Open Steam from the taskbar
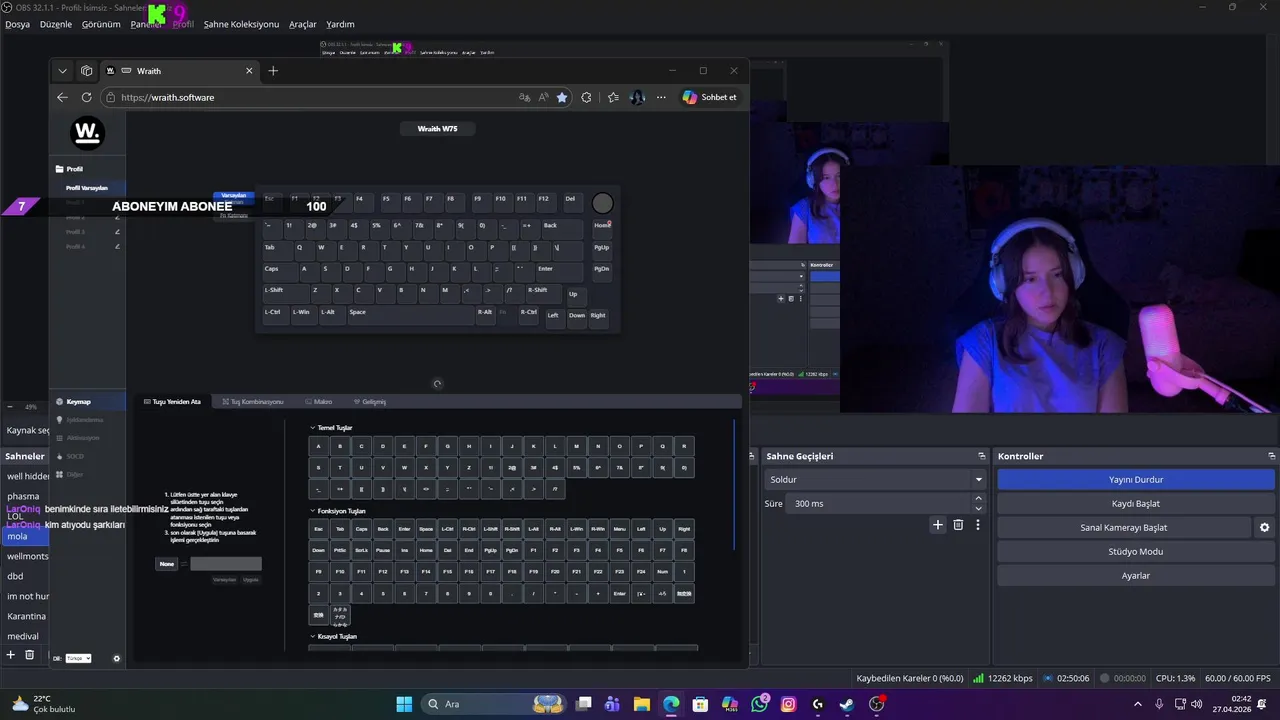1280x720 pixels. (x=847, y=704)
